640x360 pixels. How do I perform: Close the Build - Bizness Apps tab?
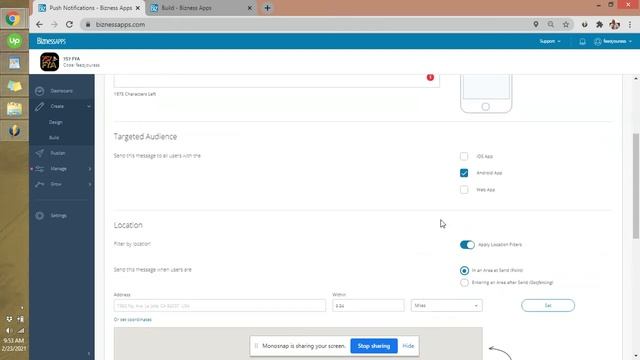[250, 8]
